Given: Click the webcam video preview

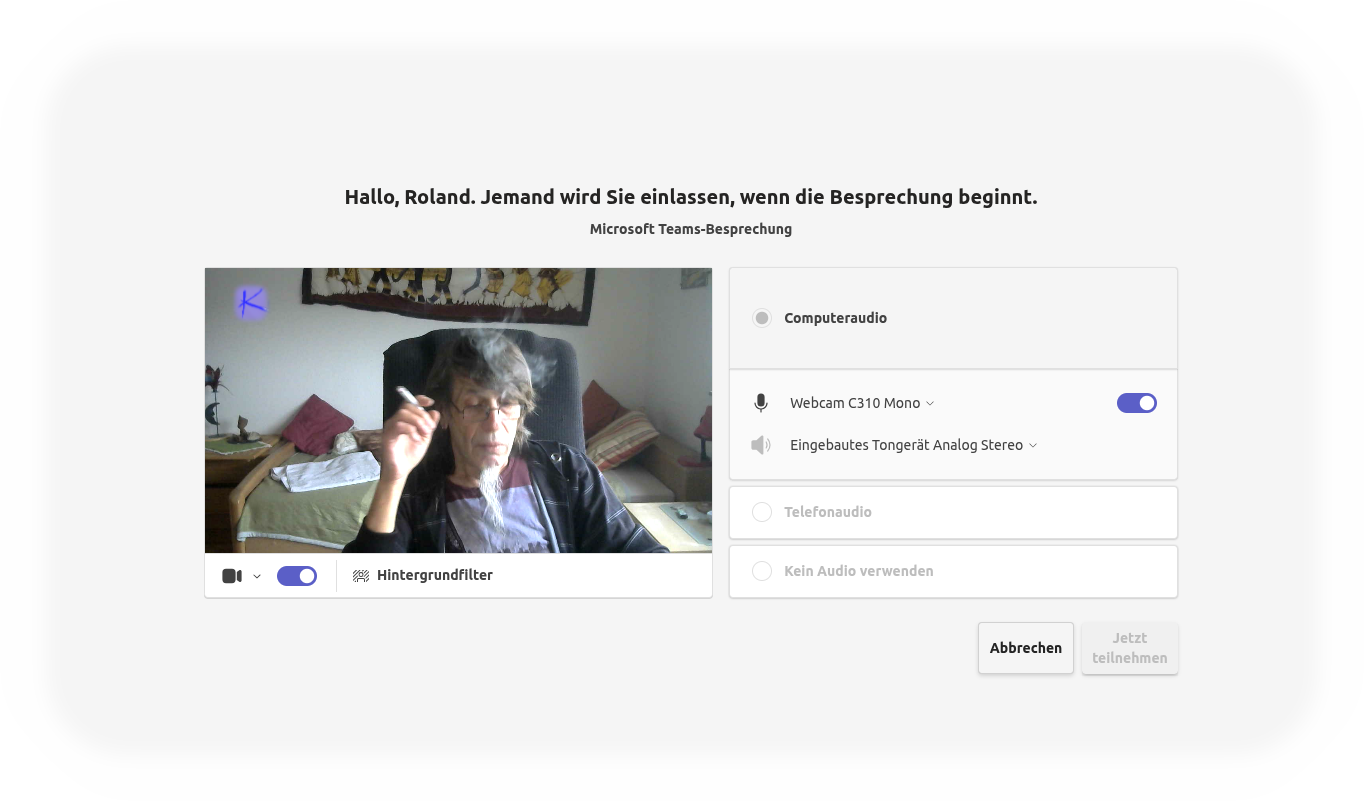Looking at the screenshot, I should (458, 410).
